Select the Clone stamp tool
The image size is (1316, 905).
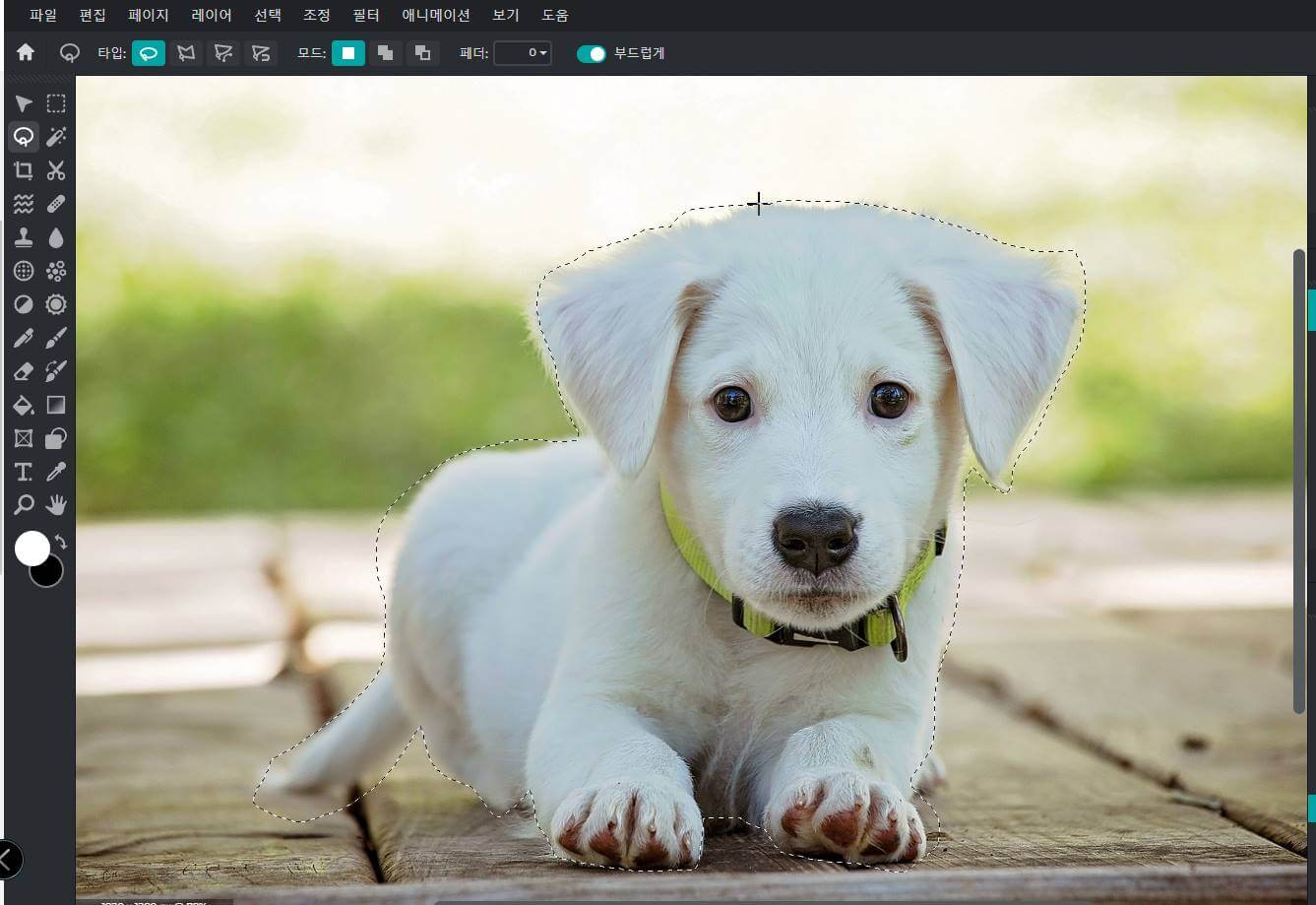point(24,237)
